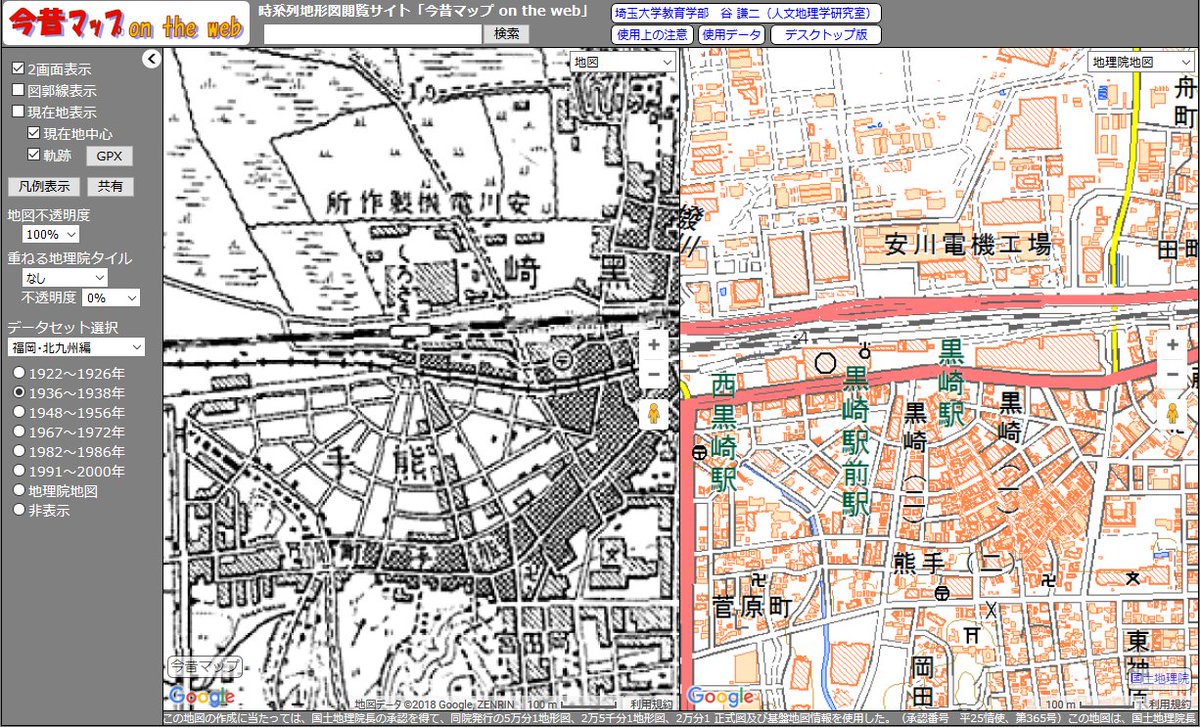The image size is (1200, 727).
Task: Open the 地図不透明度 100% dropdown
Action: tap(50, 234)
